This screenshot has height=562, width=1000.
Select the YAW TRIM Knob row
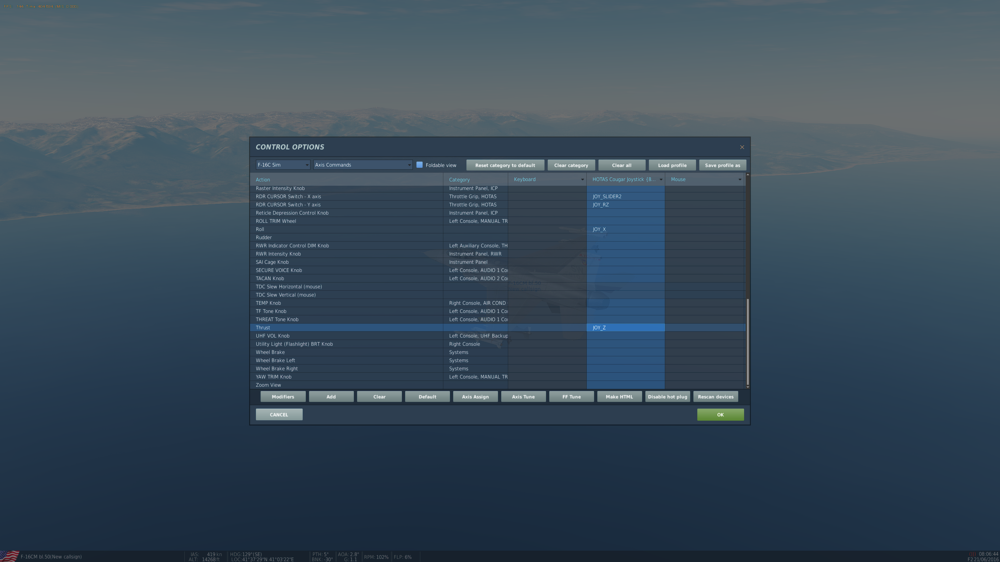(x=497, y=377)
